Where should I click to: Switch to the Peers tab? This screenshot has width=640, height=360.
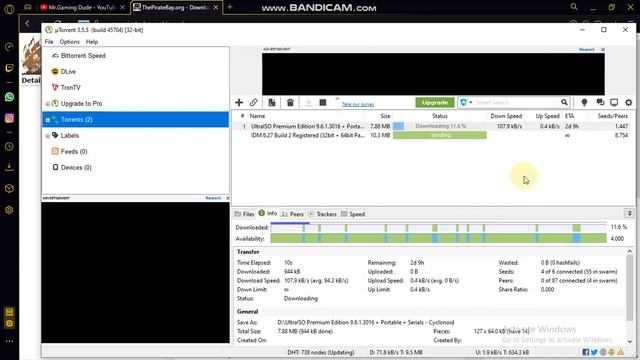293,214
